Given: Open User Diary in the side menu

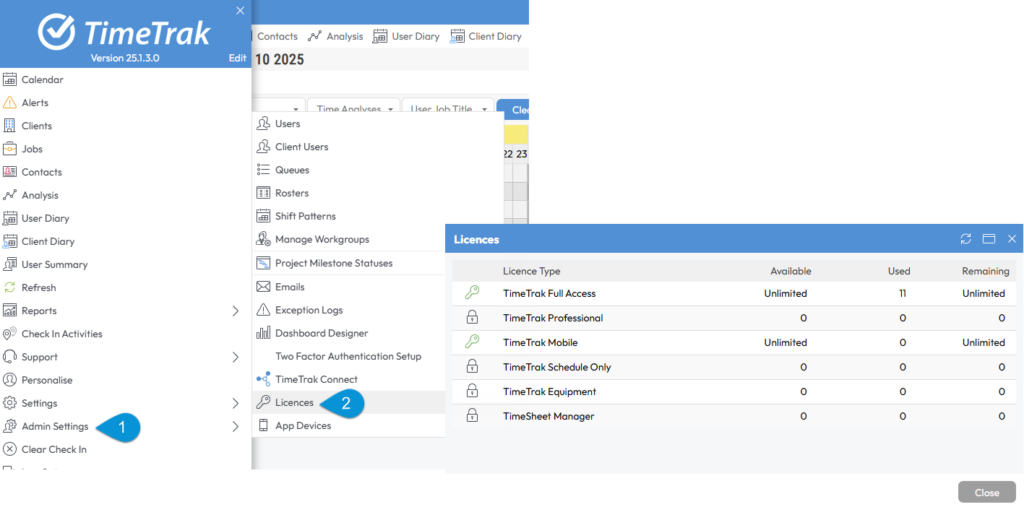Looking at the screenshot, I should click(x=45, y=218).
